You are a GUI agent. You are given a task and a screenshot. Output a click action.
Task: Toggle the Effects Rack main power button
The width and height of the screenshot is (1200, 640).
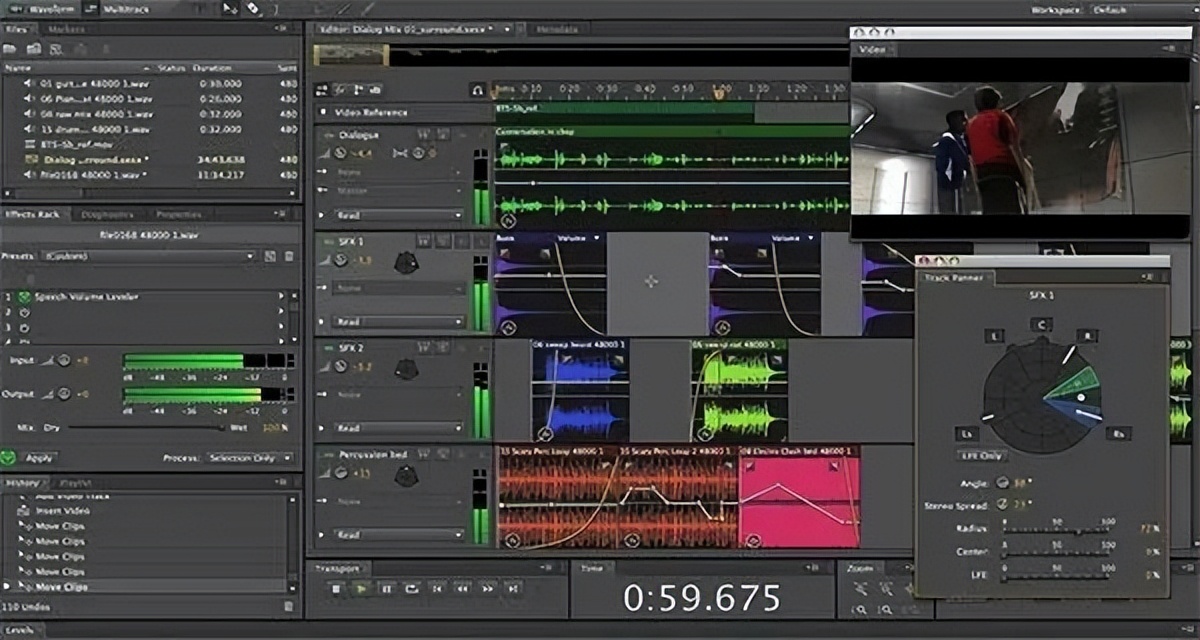(x=9, y=458)
